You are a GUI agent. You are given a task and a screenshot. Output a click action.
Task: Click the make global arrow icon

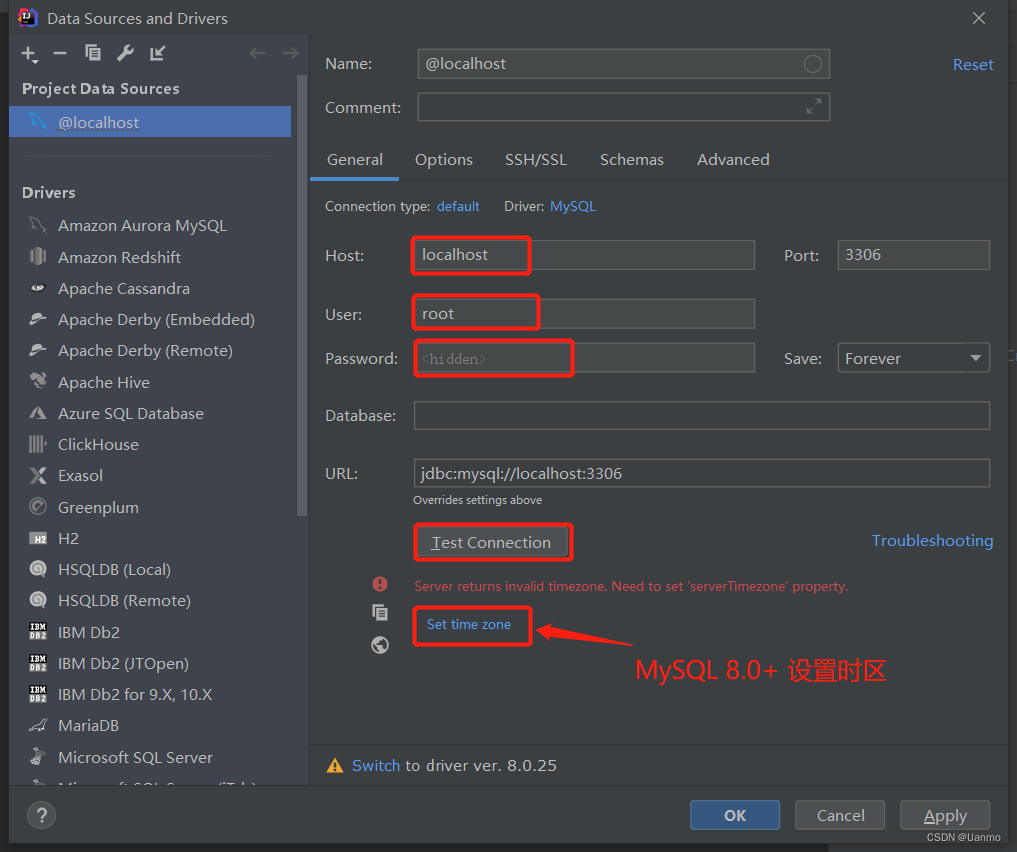coord(158,53)
